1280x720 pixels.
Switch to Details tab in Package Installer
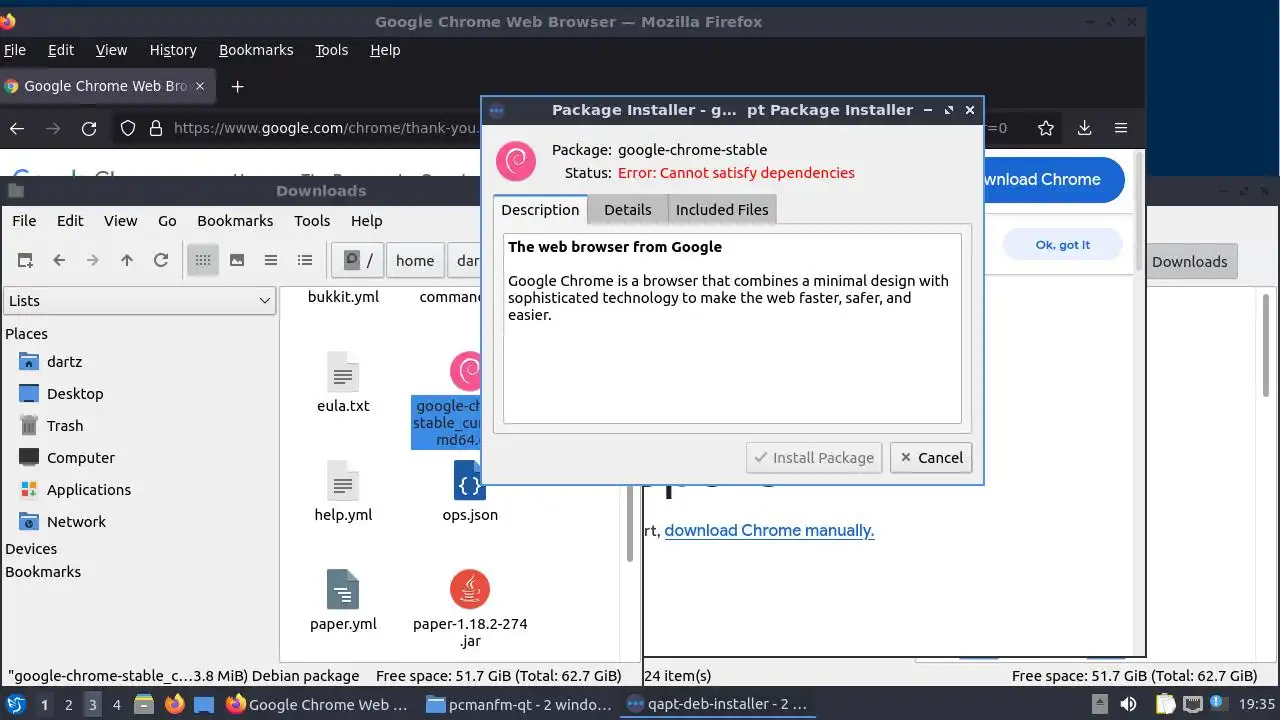[627, 209]
